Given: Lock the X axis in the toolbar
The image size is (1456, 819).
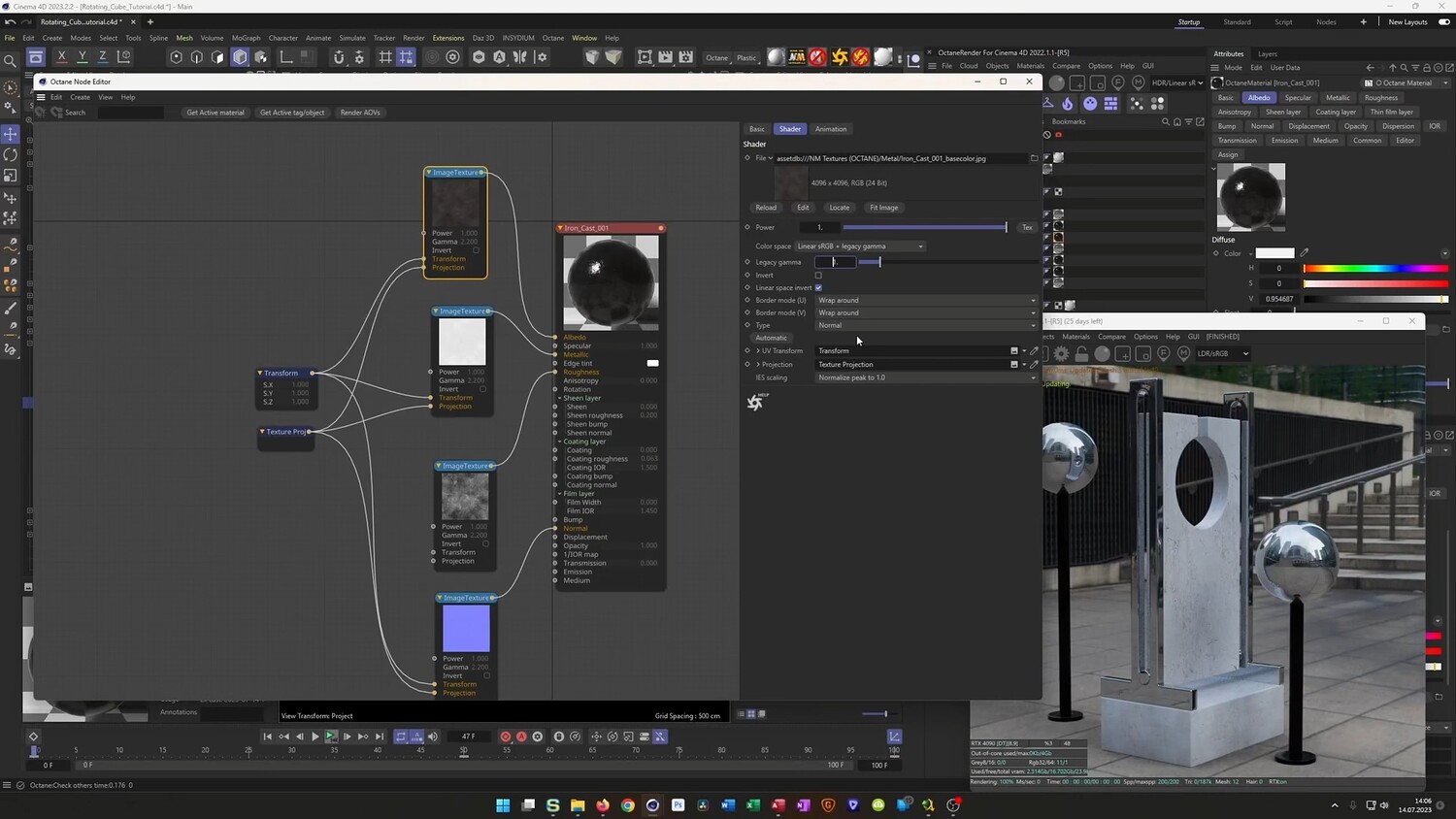Looking at the screenshot, I should coord(62,57).
